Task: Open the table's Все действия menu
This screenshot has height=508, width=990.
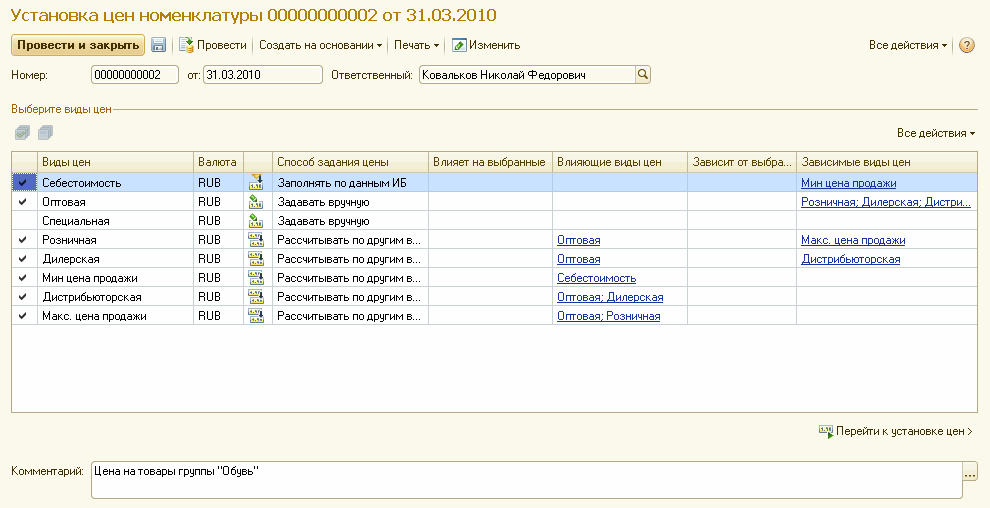Action: [x=936, y=133]
